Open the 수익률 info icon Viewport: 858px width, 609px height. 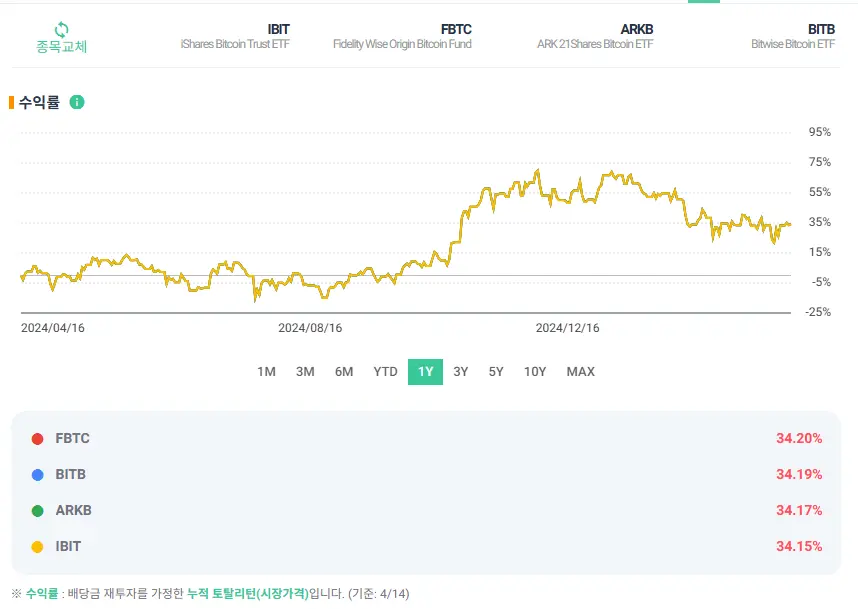pyautogui.click(x=77, y=102)
